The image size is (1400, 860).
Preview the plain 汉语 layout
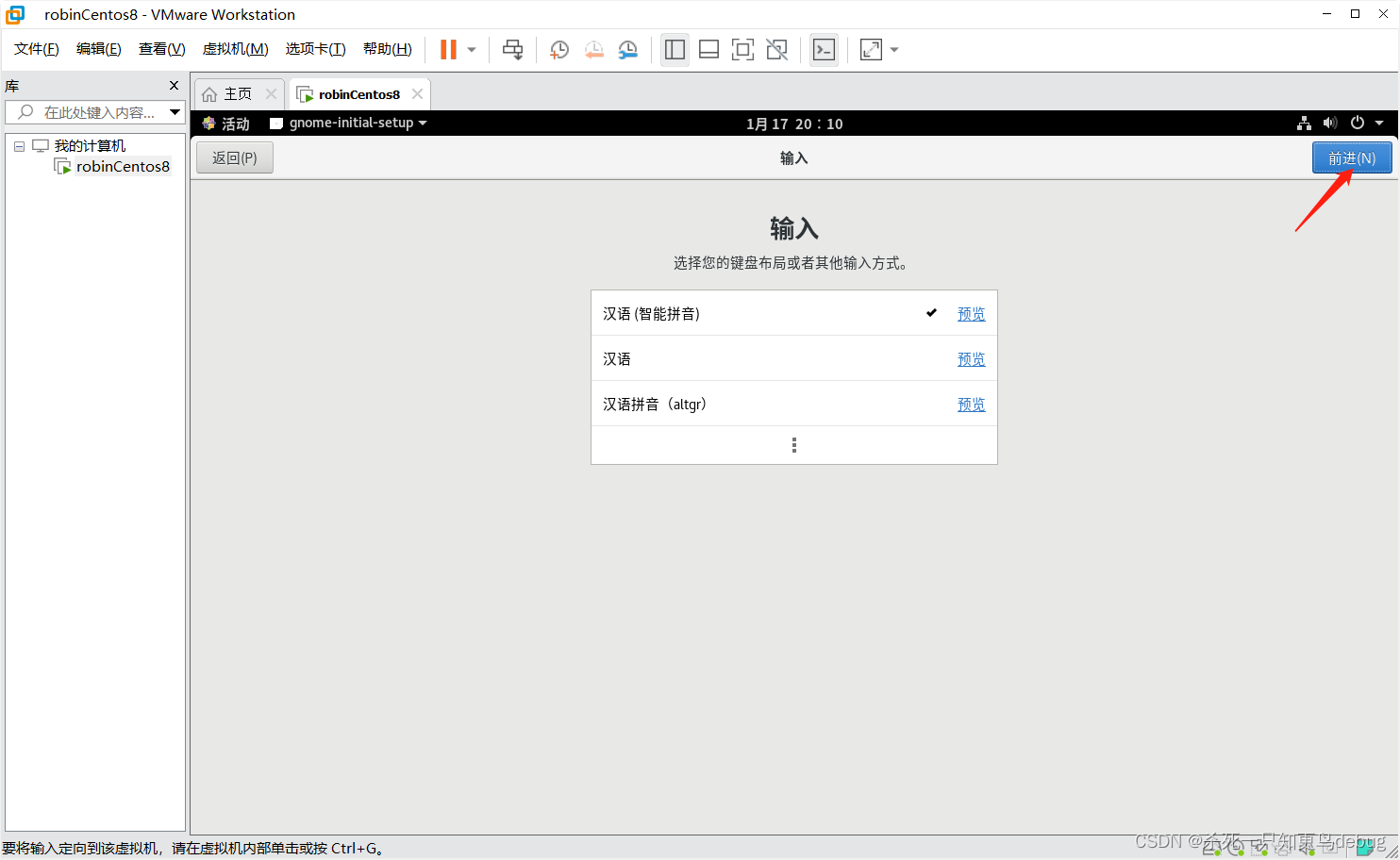click(x=972, y=359)
